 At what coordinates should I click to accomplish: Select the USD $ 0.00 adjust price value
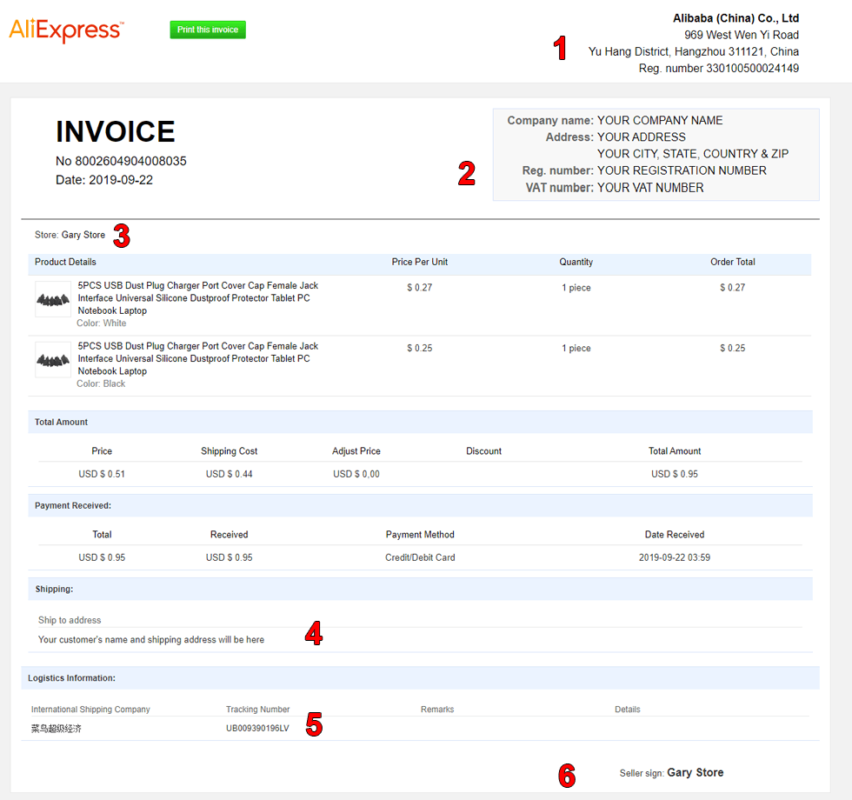pyautogui.click(x=356, y=474)
